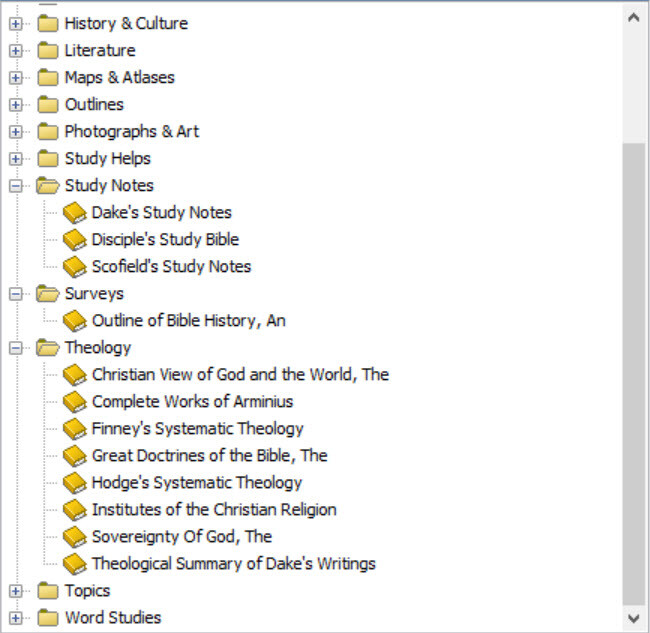Click the Literature folder icon
Image resolution: width=650 pixels, height=633 pixels.
coord(48,50)
